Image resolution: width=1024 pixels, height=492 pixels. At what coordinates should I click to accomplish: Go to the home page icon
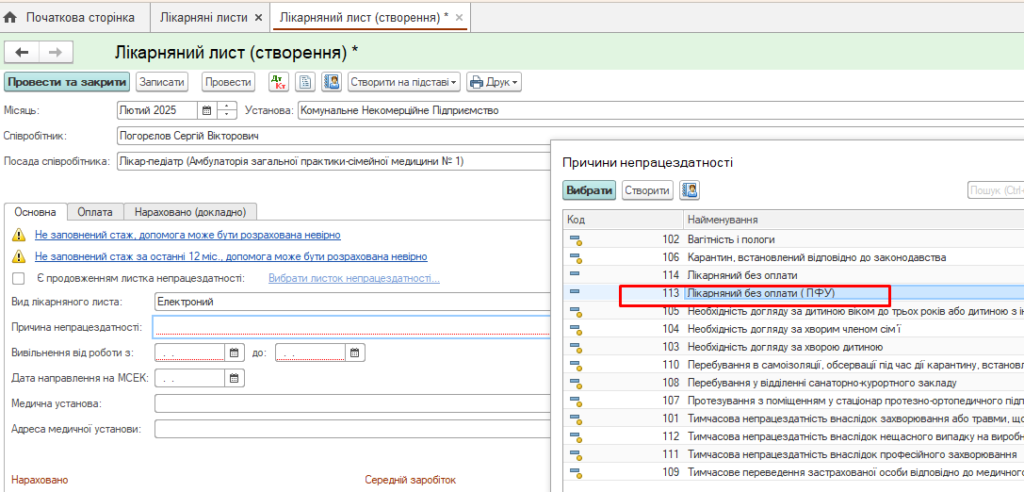11,17
